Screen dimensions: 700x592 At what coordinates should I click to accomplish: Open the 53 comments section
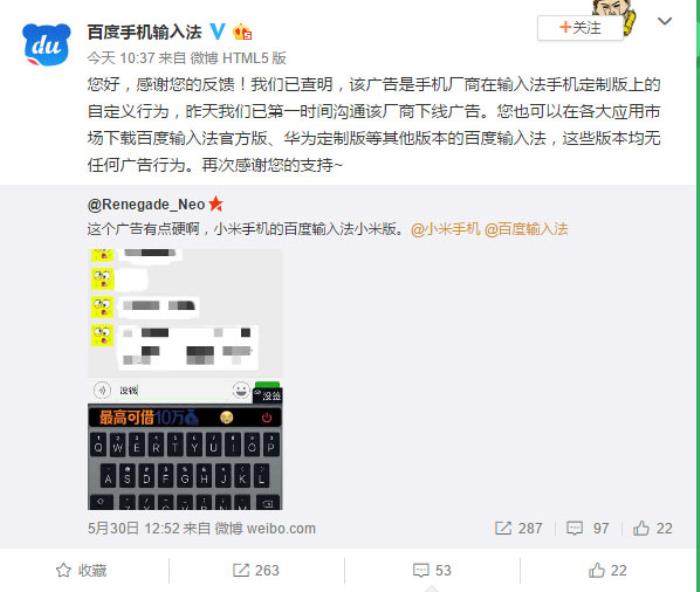(x=432, y=571)
